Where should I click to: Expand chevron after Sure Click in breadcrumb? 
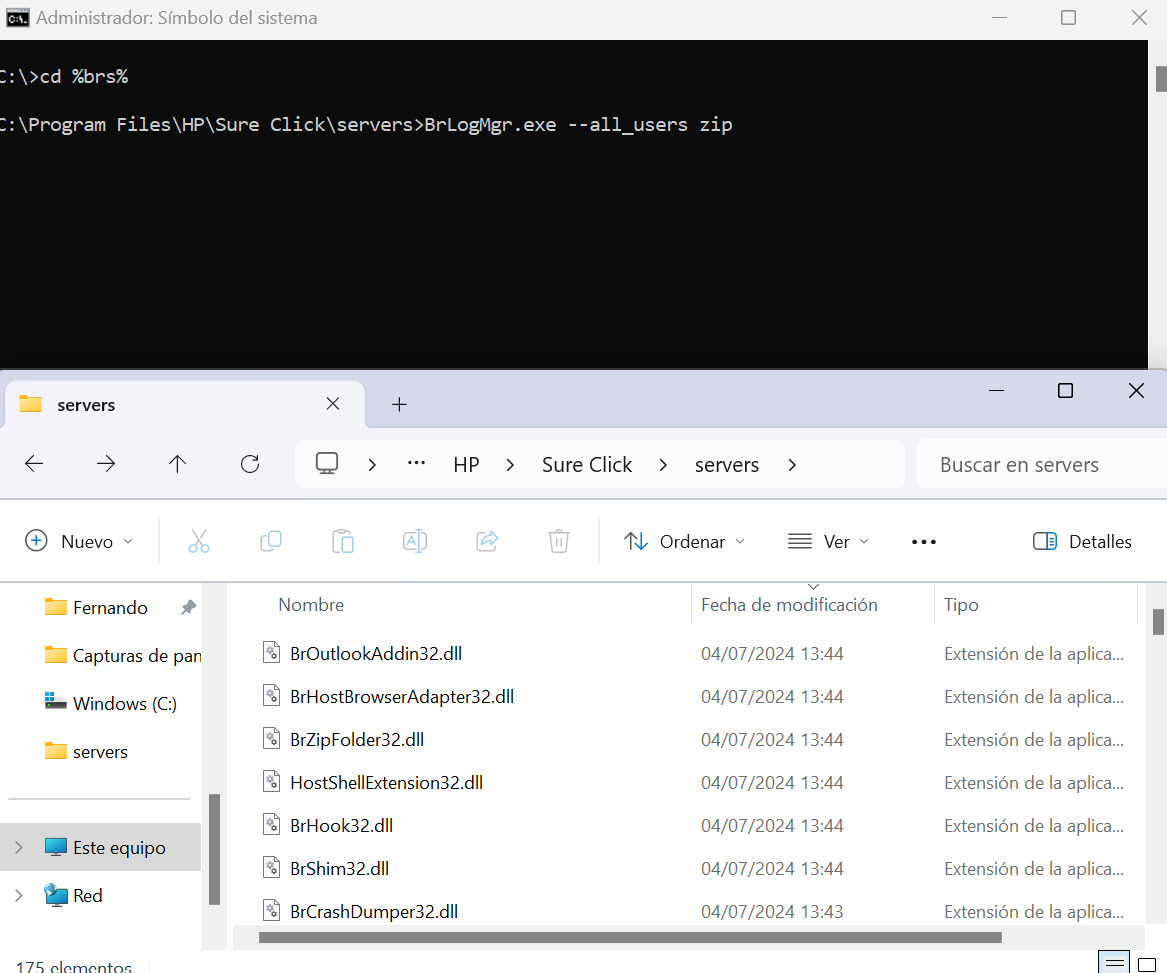pos(663,465)
